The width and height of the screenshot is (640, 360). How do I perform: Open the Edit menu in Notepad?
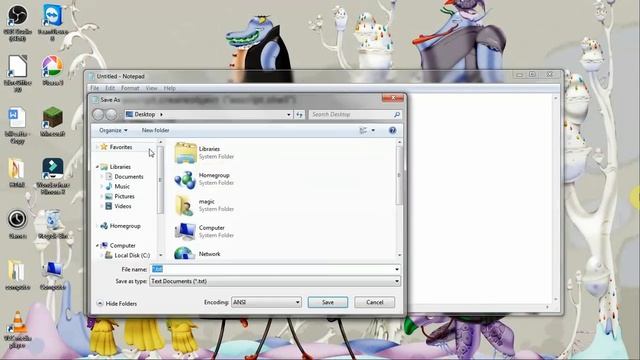coord(110,88)
